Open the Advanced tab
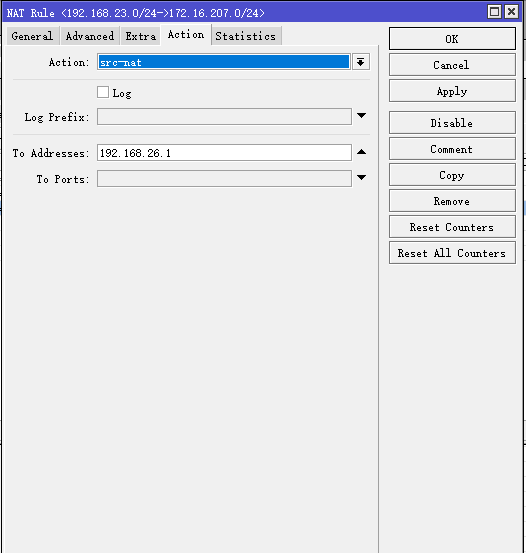 (90, 36)
